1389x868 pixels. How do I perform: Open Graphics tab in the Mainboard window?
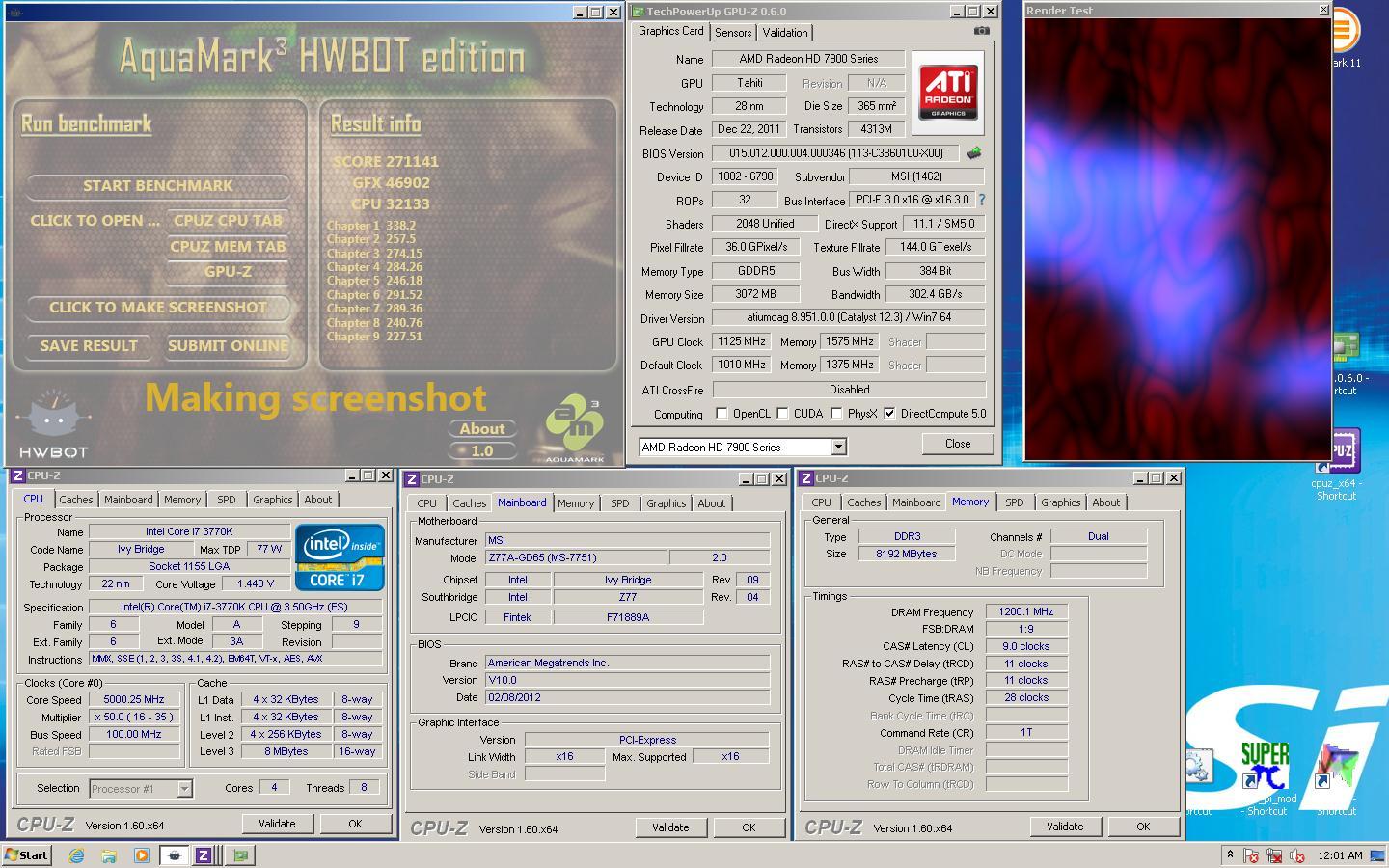click(x=666, y=503)
